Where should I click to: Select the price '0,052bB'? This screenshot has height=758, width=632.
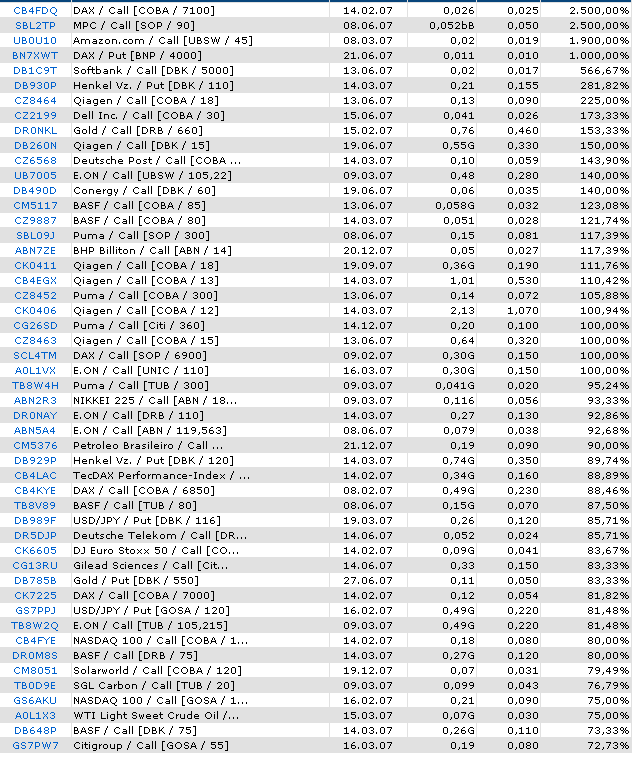coord(452,25)
